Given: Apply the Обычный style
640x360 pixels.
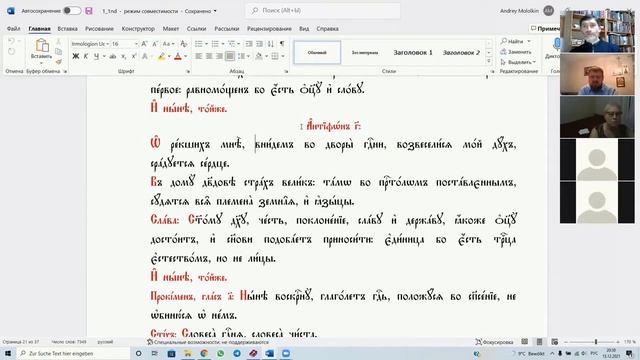Looking at the screenshot, I should [x=317, y=52].
